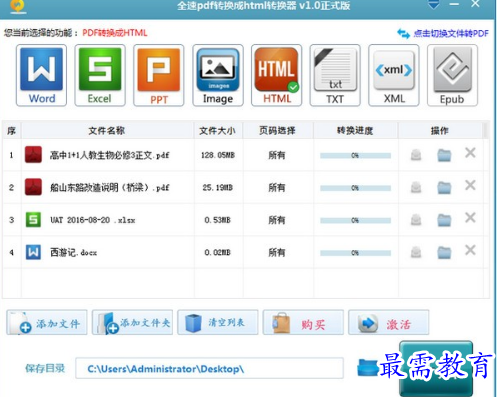Screen dimensions: 501x397
Task: Click page selection 所有 for 西游记.docx
Action: pos(277,252)
